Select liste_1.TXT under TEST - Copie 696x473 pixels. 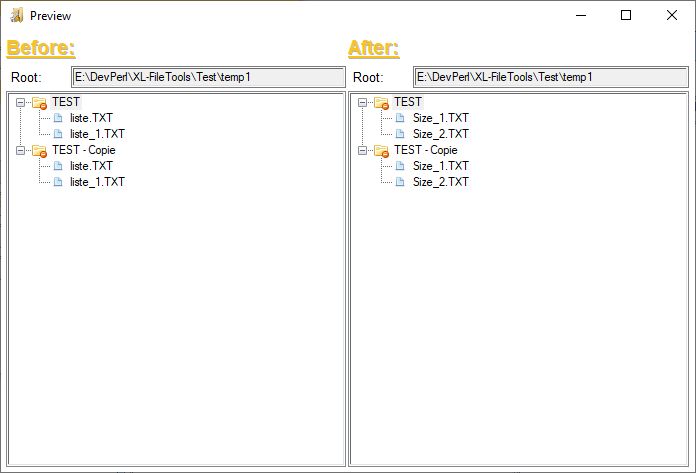[x=97, y=182]
